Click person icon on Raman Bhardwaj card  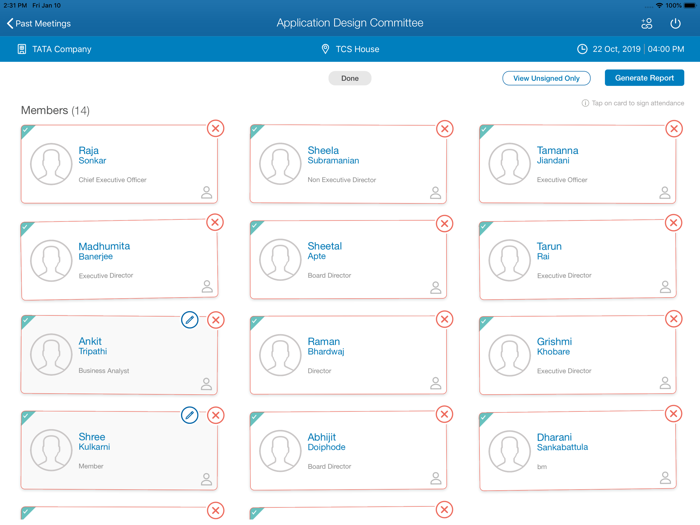click(x=436, y=383)
